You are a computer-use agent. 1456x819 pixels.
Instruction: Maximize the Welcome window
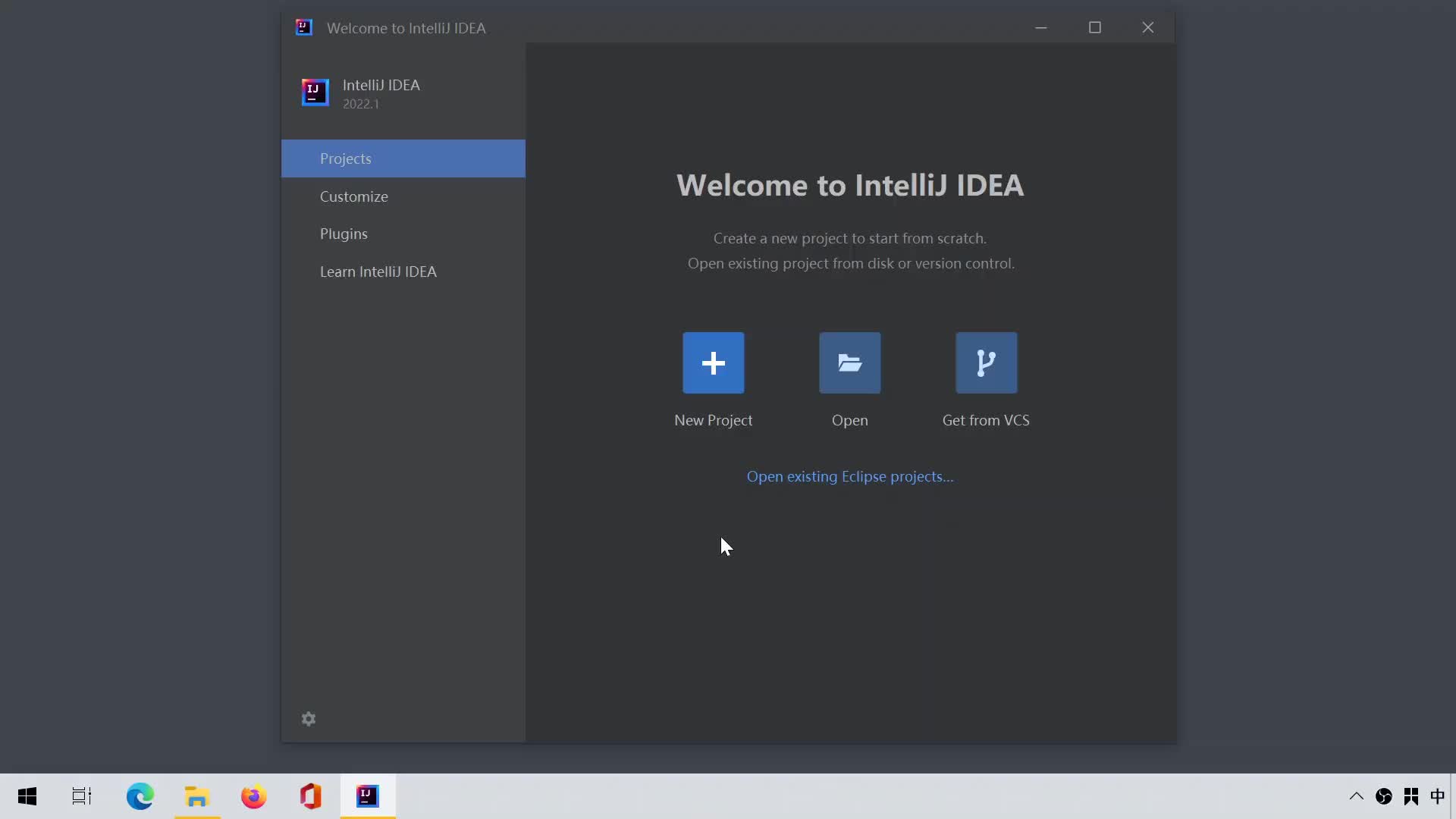pyautogui.click(x=1095, y=27)
